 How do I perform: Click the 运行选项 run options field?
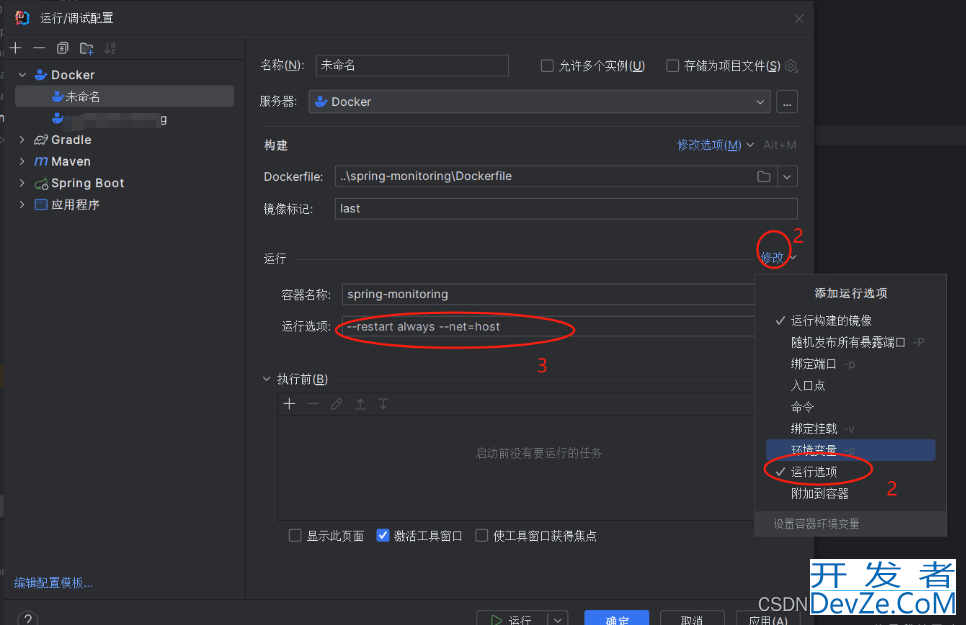tap(548, 327)
